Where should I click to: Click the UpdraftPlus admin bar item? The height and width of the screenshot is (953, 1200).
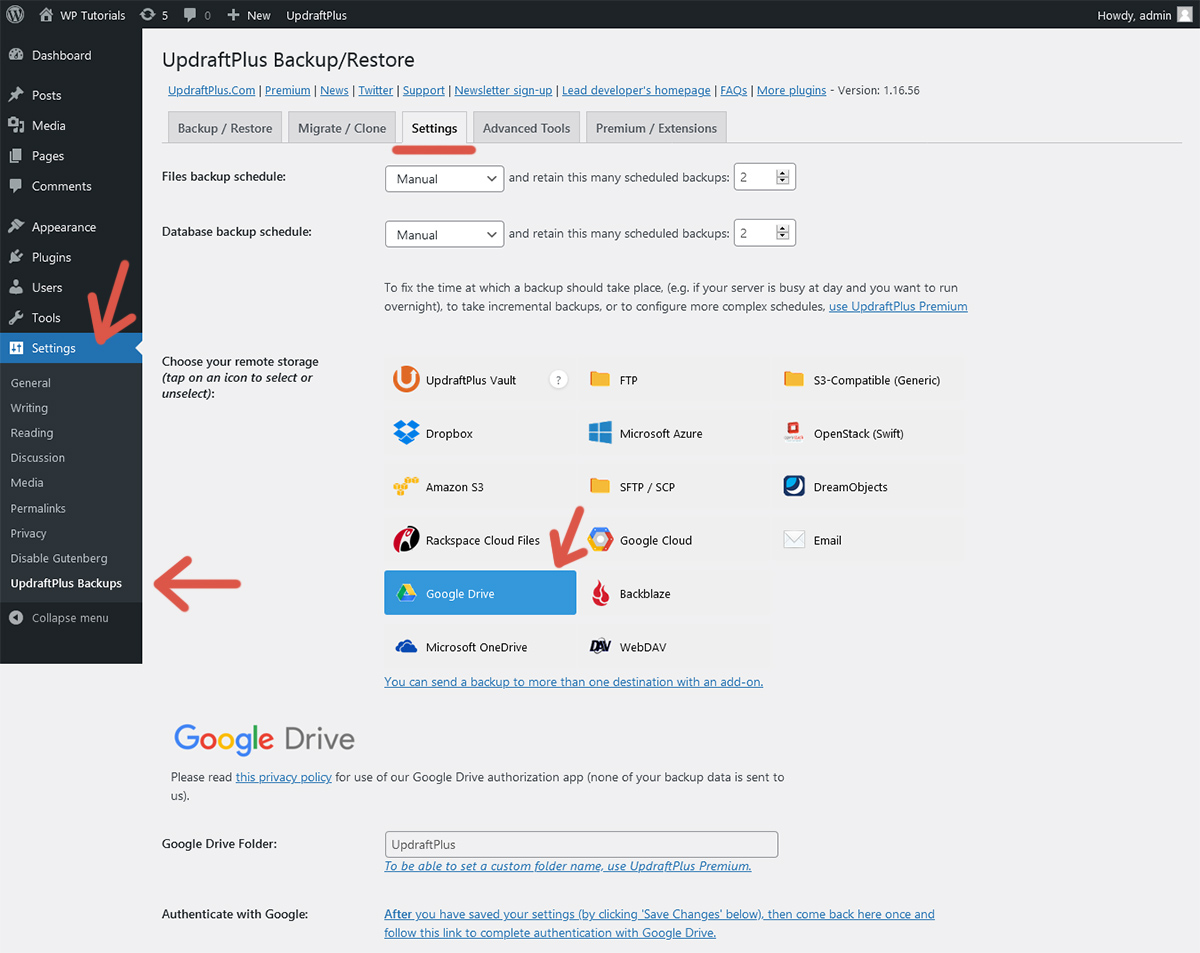[x=317, y=15]
